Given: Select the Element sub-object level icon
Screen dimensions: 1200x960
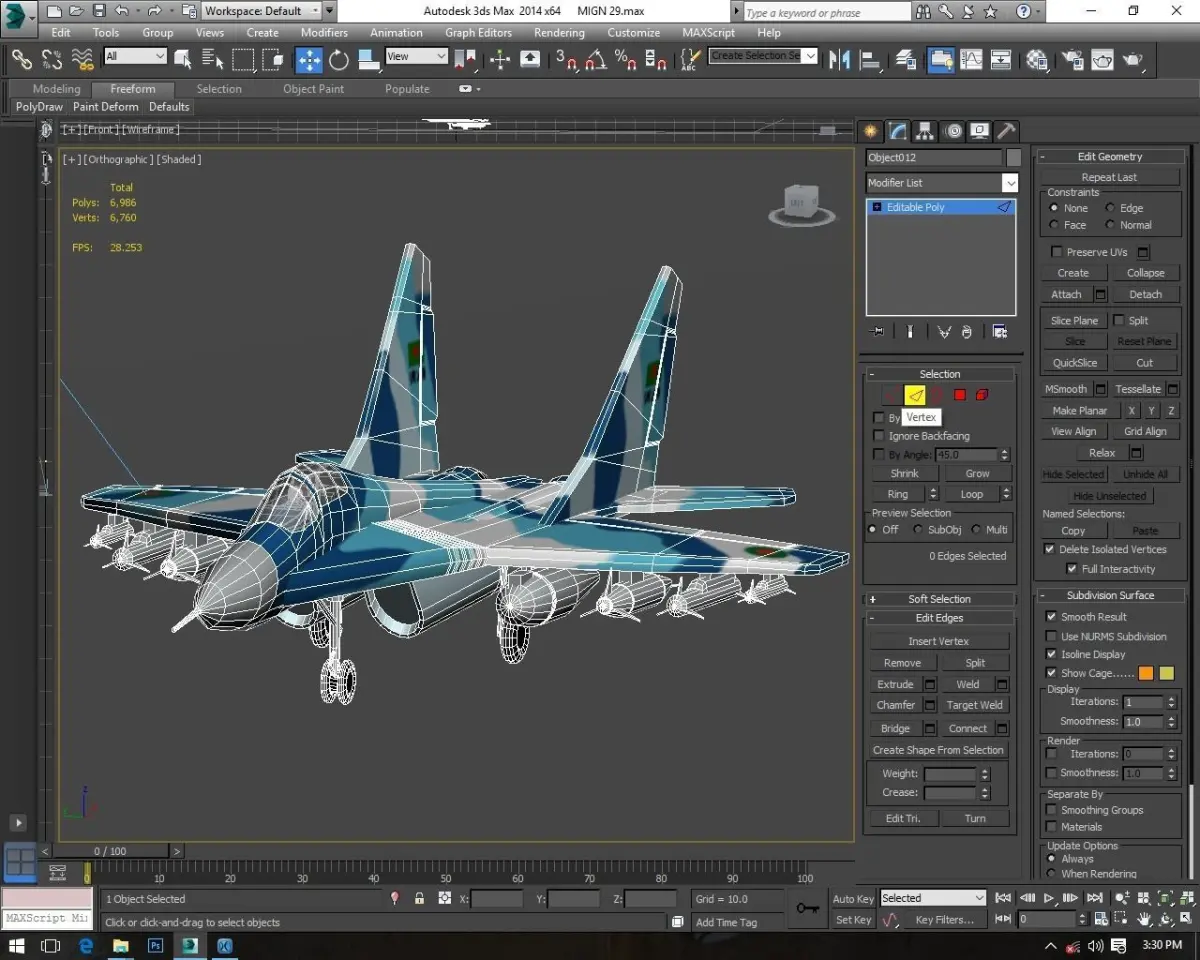Looking at the screenshot, I should (982, 395).
